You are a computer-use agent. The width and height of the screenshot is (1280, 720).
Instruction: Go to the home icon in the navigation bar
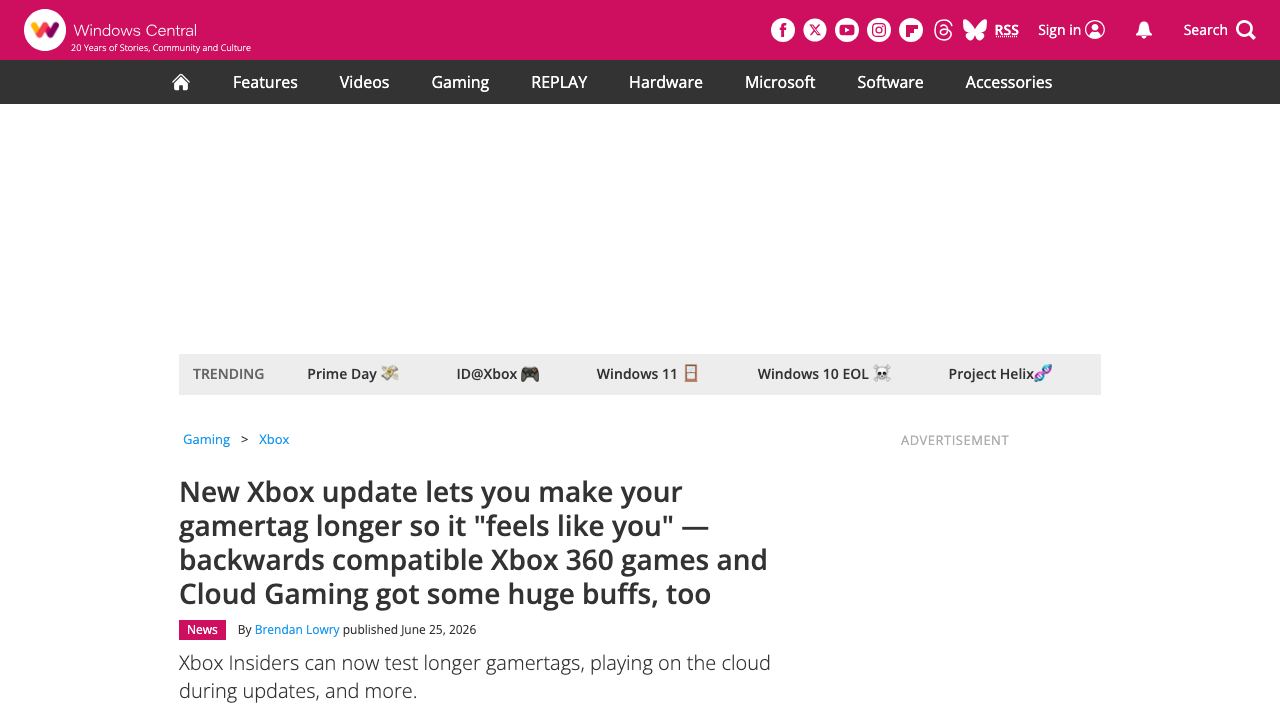(181, 82)
